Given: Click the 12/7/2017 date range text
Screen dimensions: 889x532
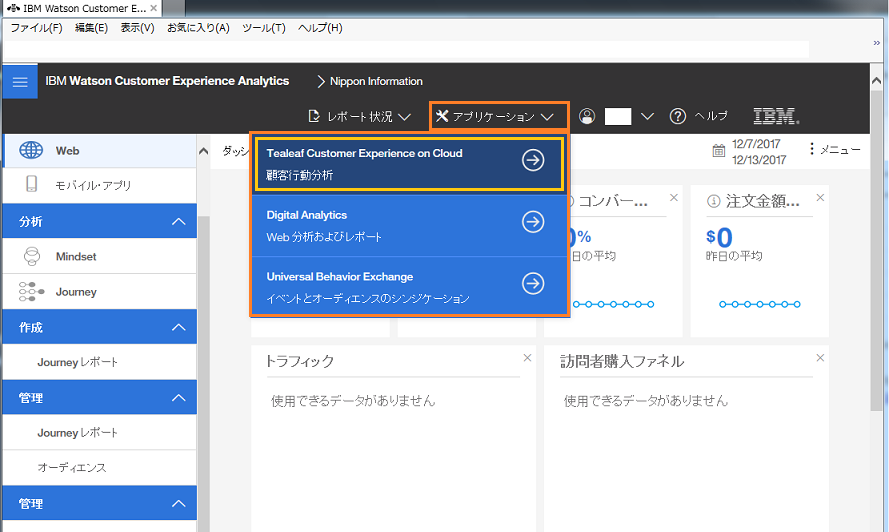Looking at the screenshot, I should tap(759, 151).
